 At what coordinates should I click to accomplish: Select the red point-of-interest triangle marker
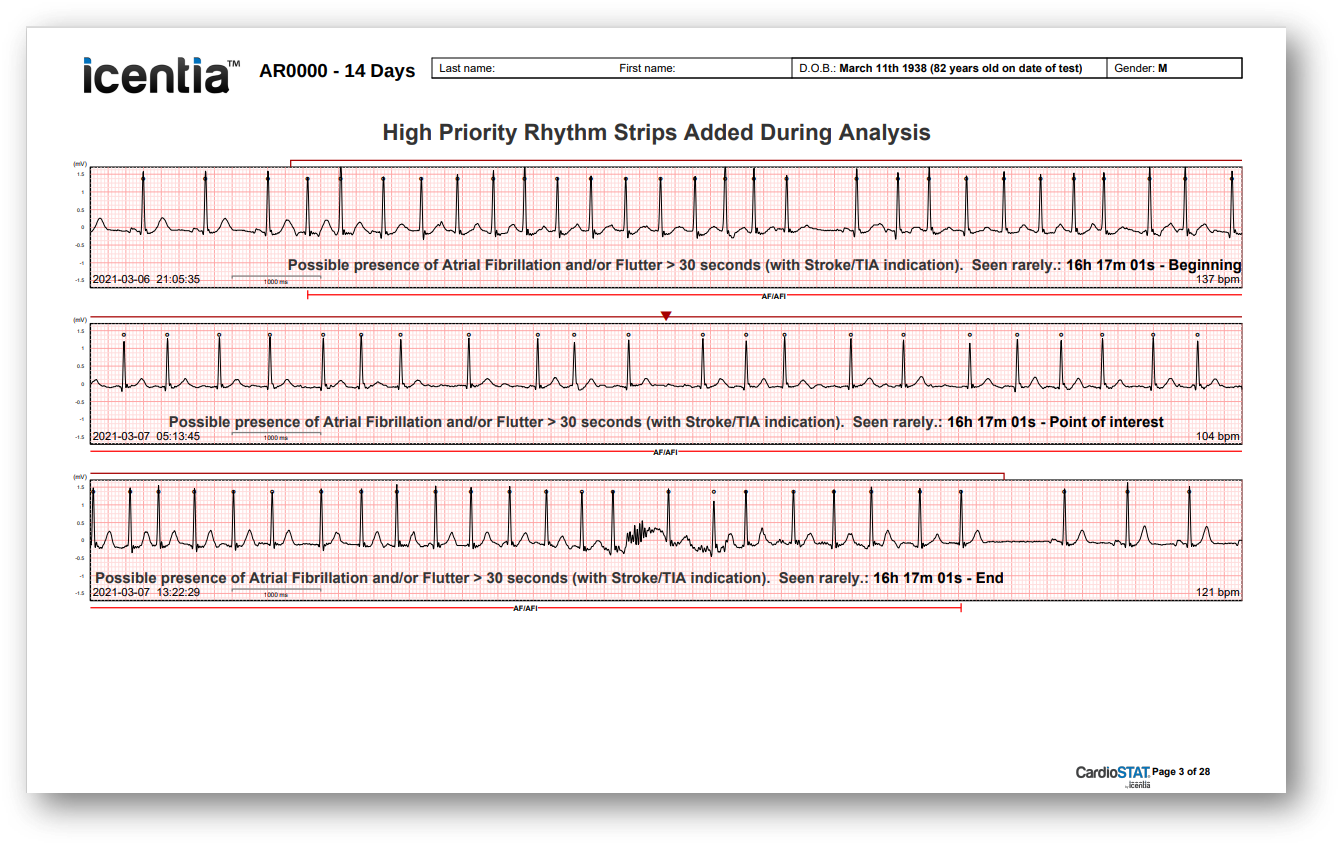666,314
